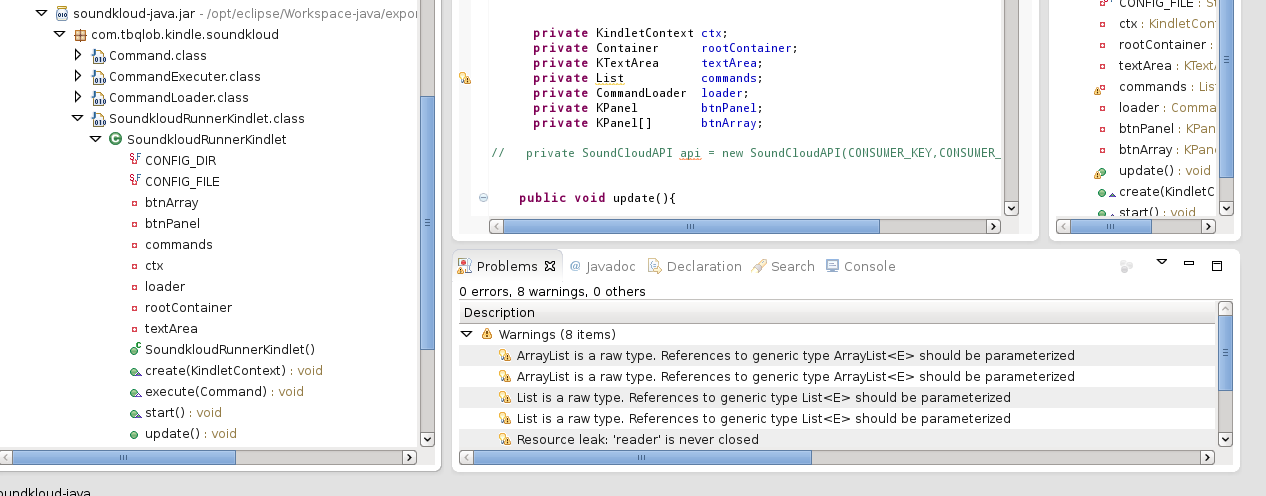The height and width of the screenshot is (496, 1266).
Task: Minimize the Problems panel
Action: click(1189, 264)
